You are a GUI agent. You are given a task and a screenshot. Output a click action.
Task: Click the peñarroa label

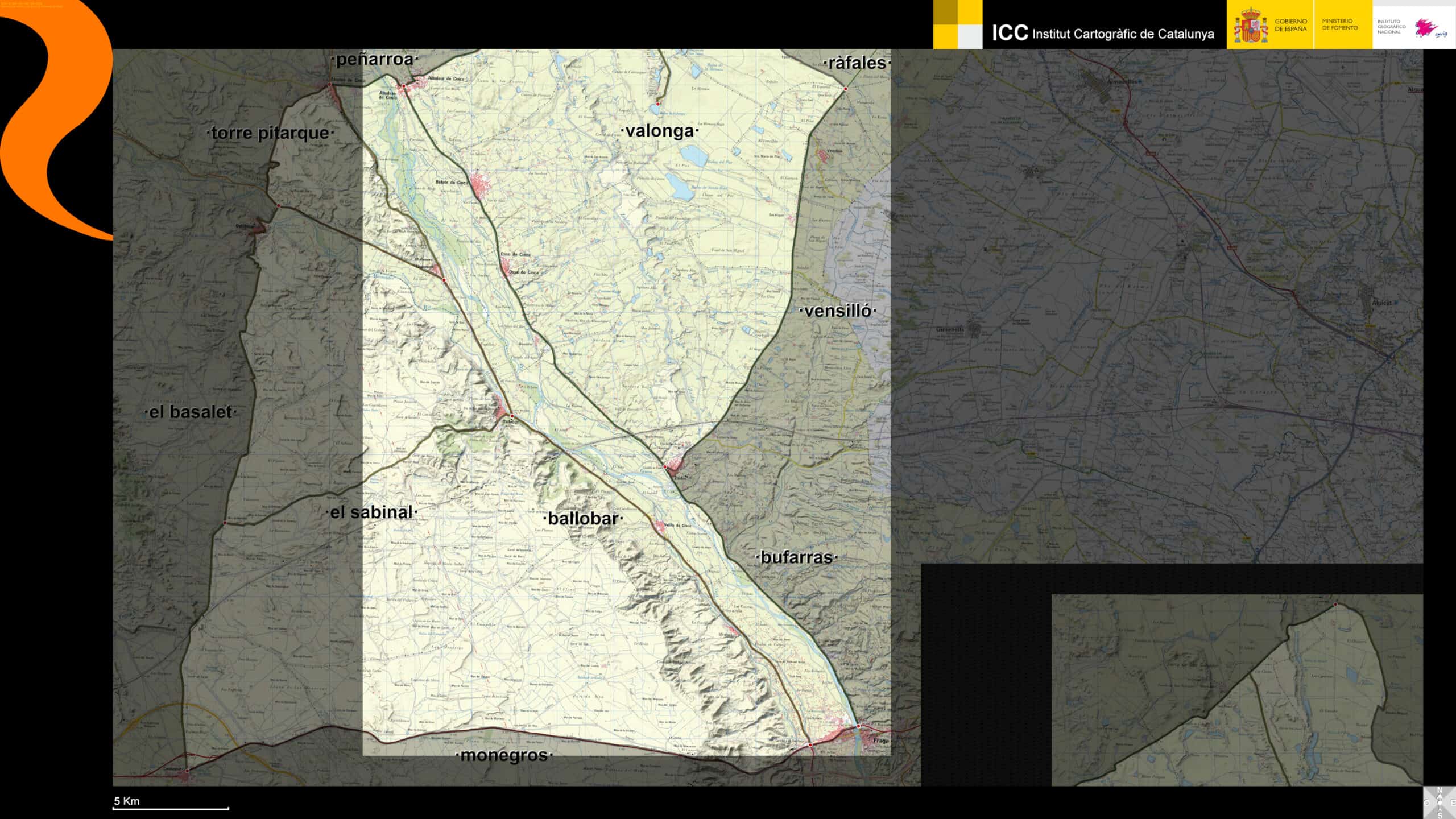pos(374,59)
